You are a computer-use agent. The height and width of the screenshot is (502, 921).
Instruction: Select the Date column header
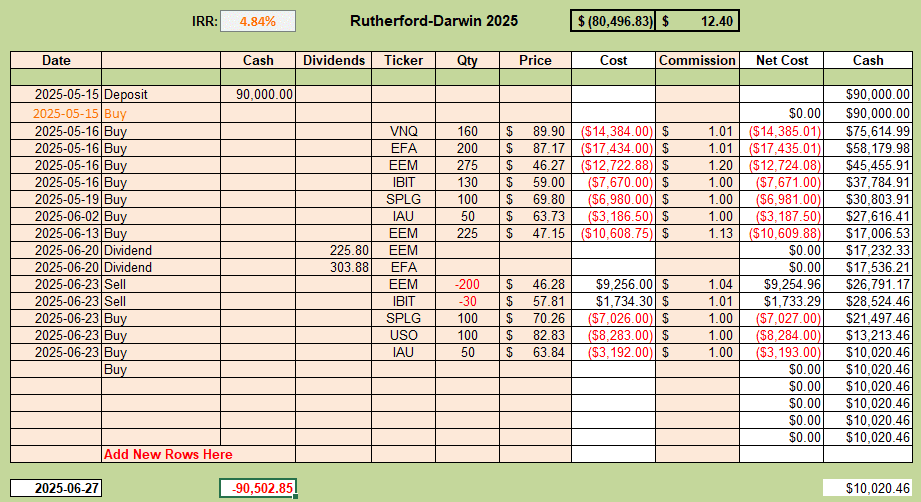tap(56, 60)
